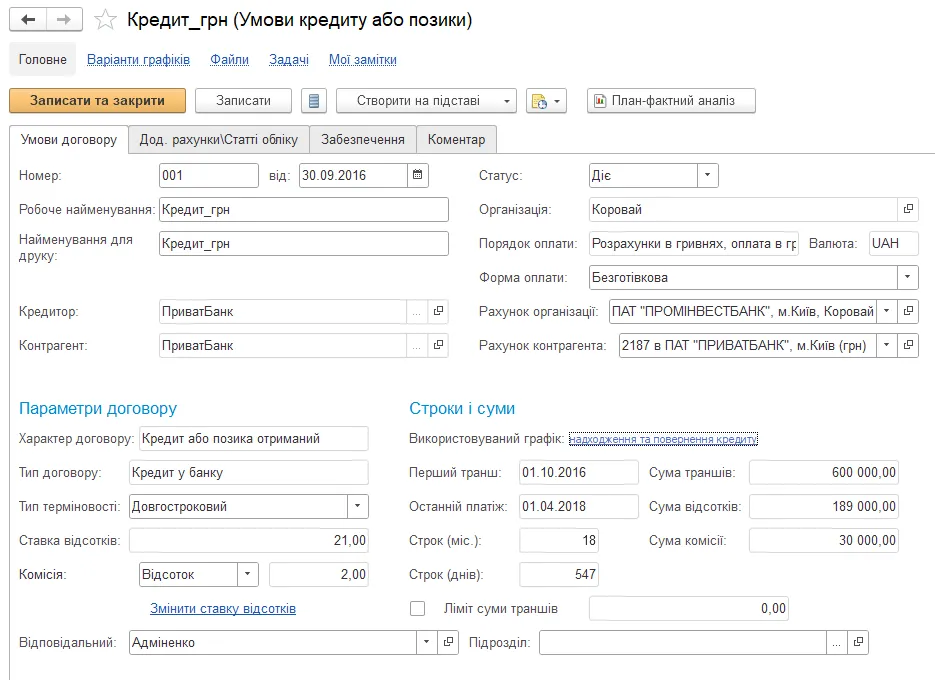Image resolution: width=935 pixels, height=680 pixels.
Task: Expand the Форма оплати dropdown
Action: coord(908,277)
